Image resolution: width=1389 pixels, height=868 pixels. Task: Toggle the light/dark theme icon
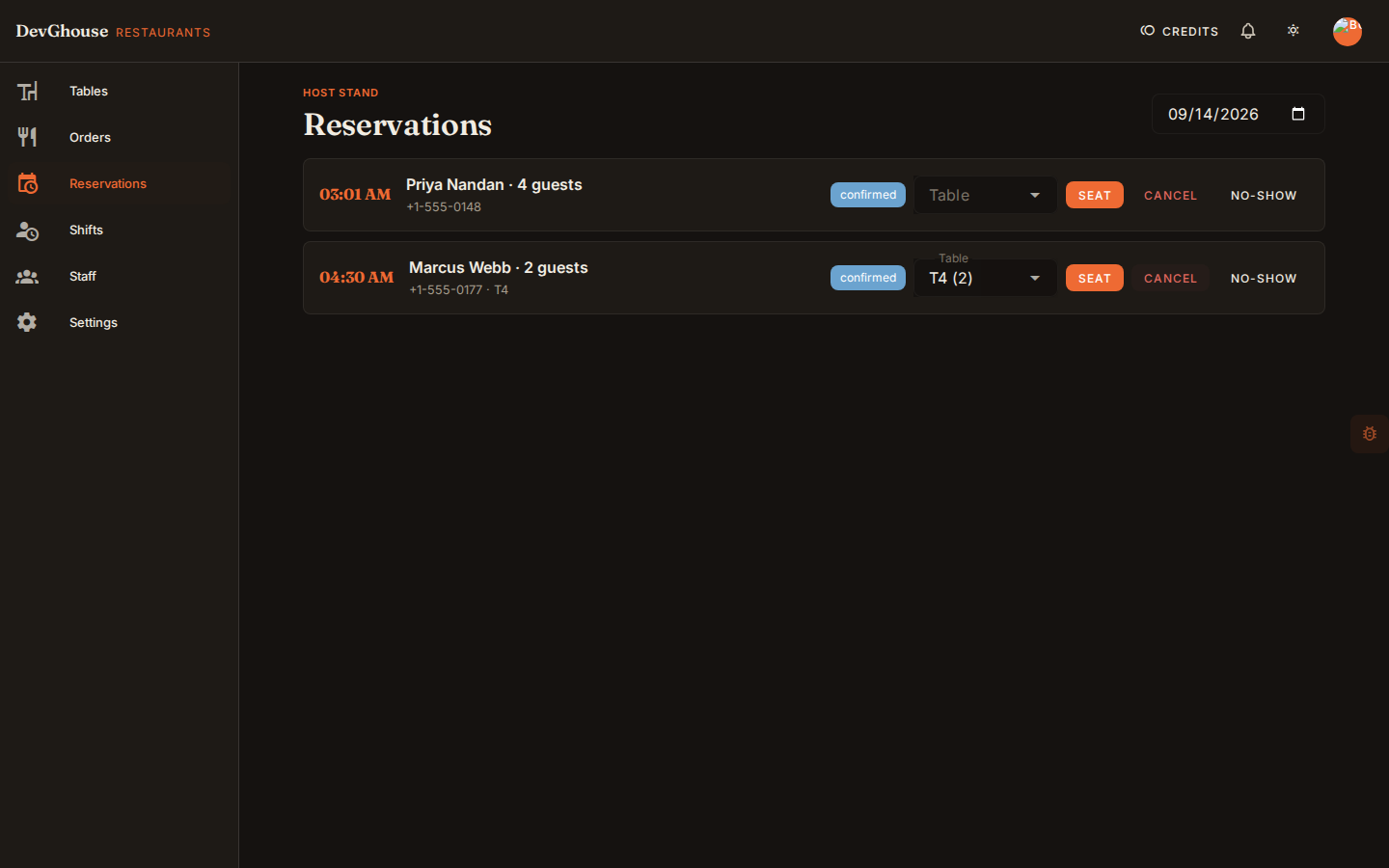1294,31
